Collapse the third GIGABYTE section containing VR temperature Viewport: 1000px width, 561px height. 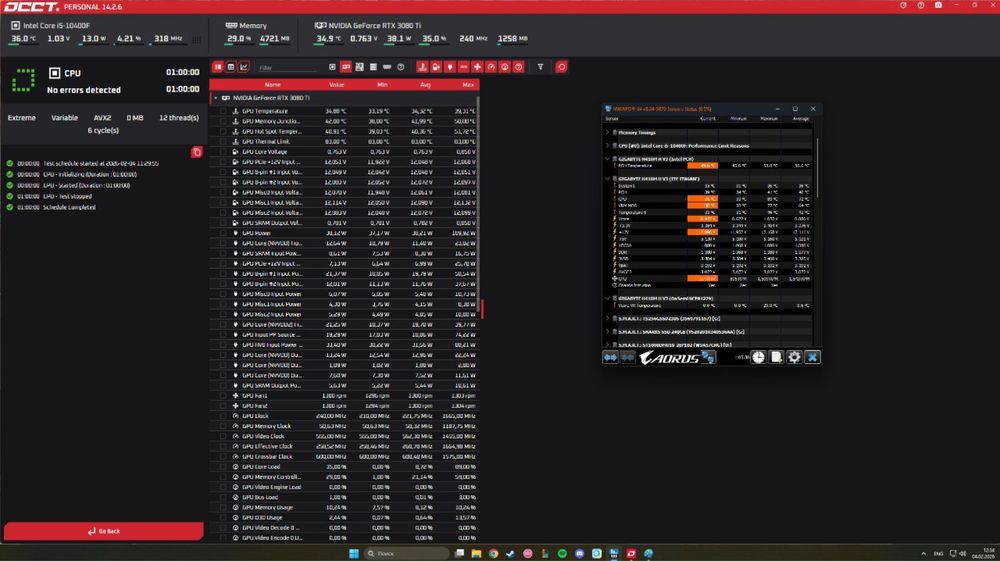pos(607,298)
